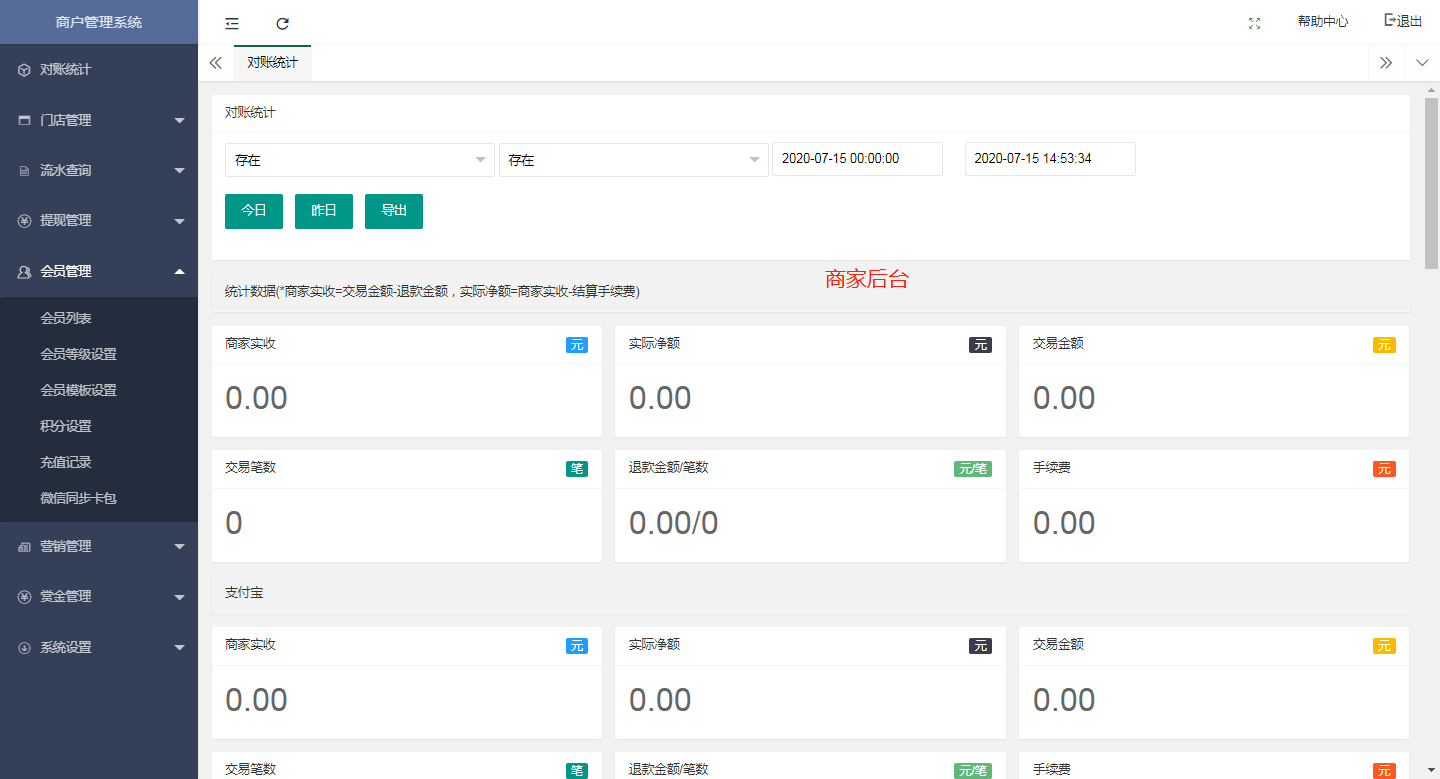Click the 赏金管理 yen icon
The image size is (1440, 779).
tap(24, 597)
